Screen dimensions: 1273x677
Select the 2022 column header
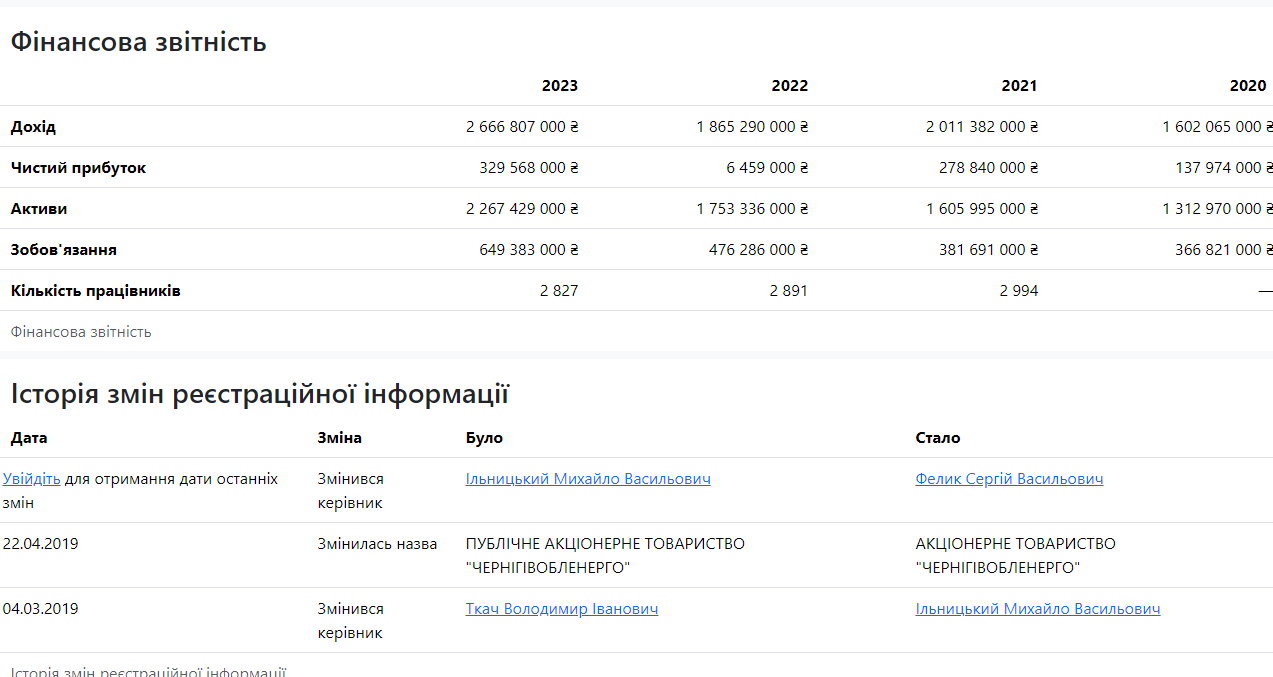click(789, 86)
